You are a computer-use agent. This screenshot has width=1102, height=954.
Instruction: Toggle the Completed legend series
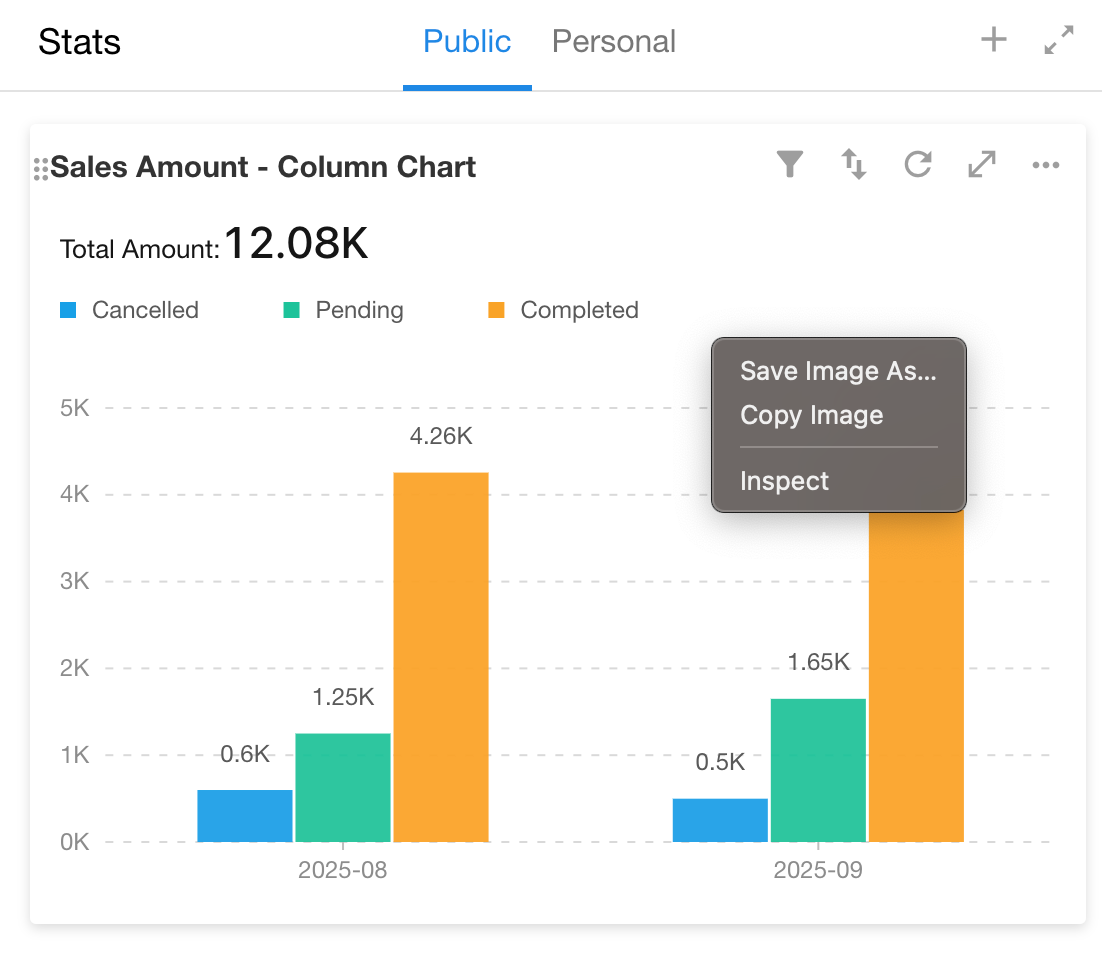point(564,310)
